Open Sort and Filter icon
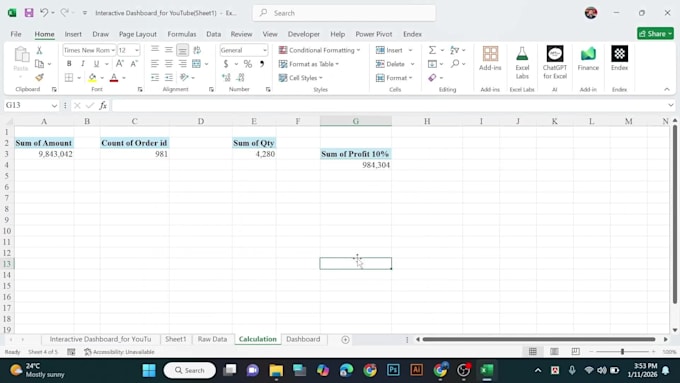680x383 pixels. click(x=454, y=50)
